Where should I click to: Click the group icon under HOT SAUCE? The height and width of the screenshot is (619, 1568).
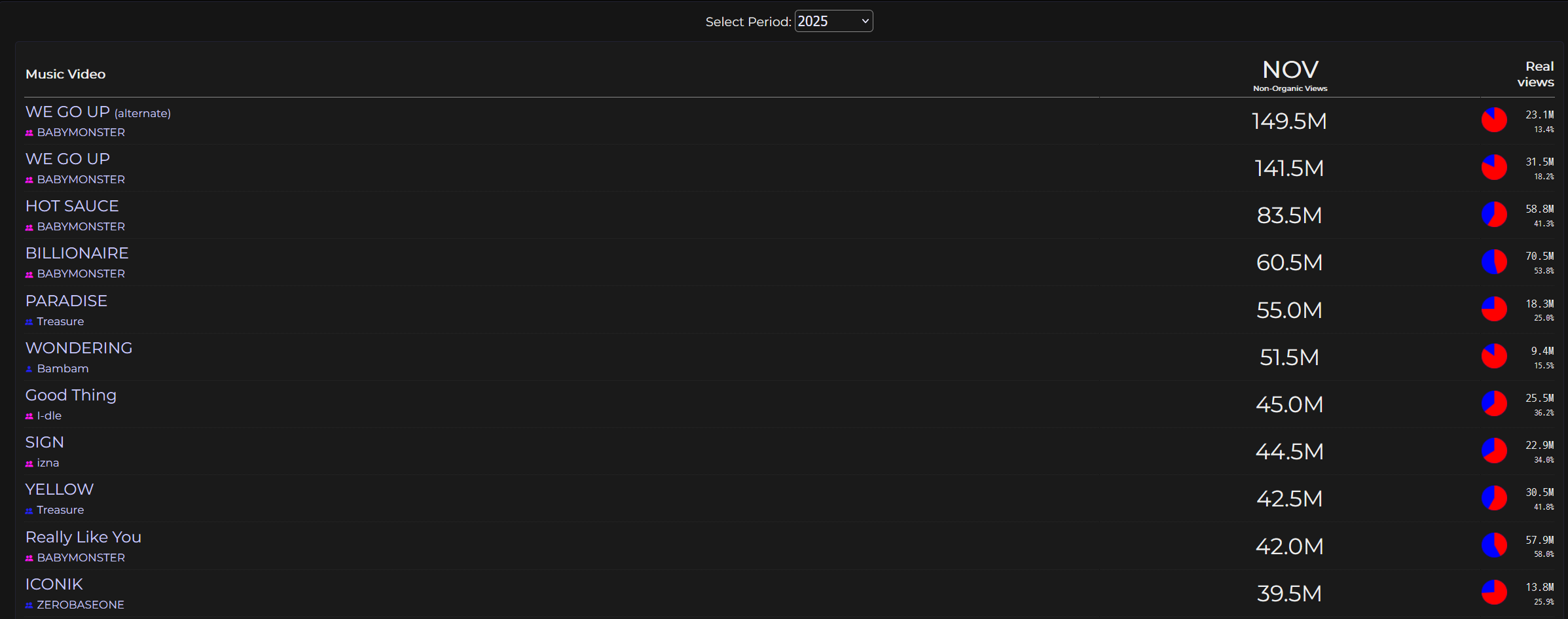pyautogui.click(x=29, y=227)
